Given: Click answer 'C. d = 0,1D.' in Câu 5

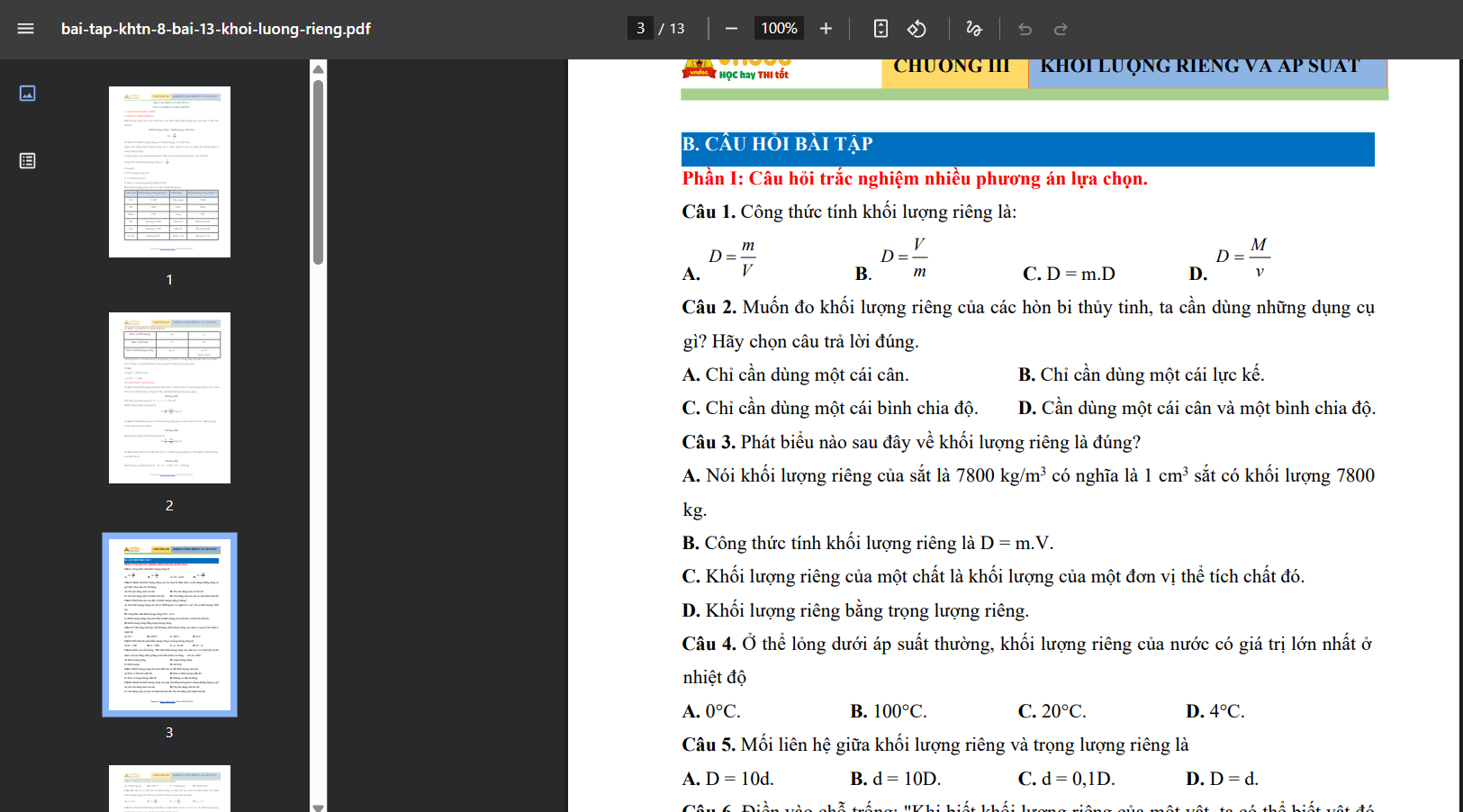Looking at the screenshot, I should click(x=1067, y=779).
